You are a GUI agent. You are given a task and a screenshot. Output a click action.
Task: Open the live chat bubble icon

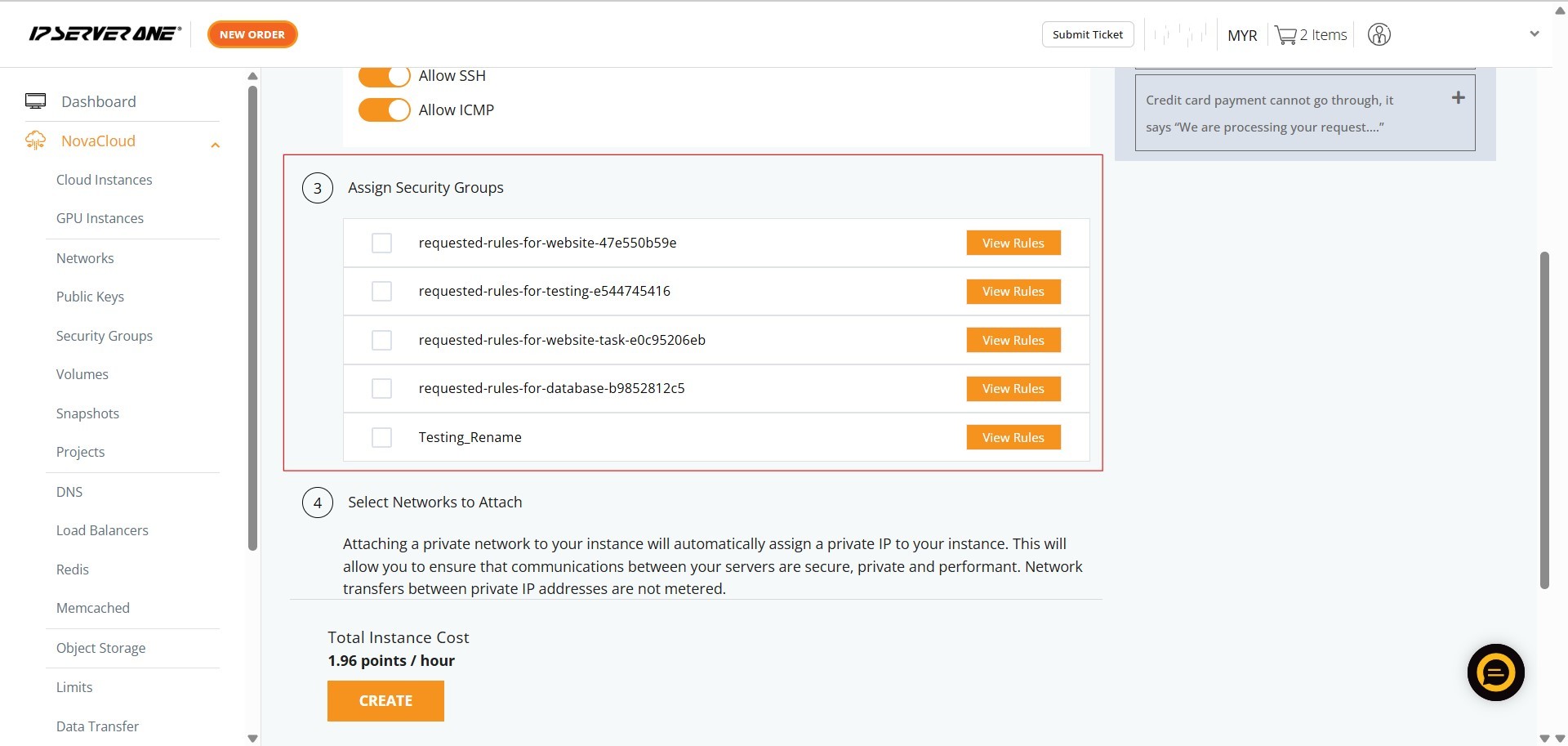[x=1495, y=672]
